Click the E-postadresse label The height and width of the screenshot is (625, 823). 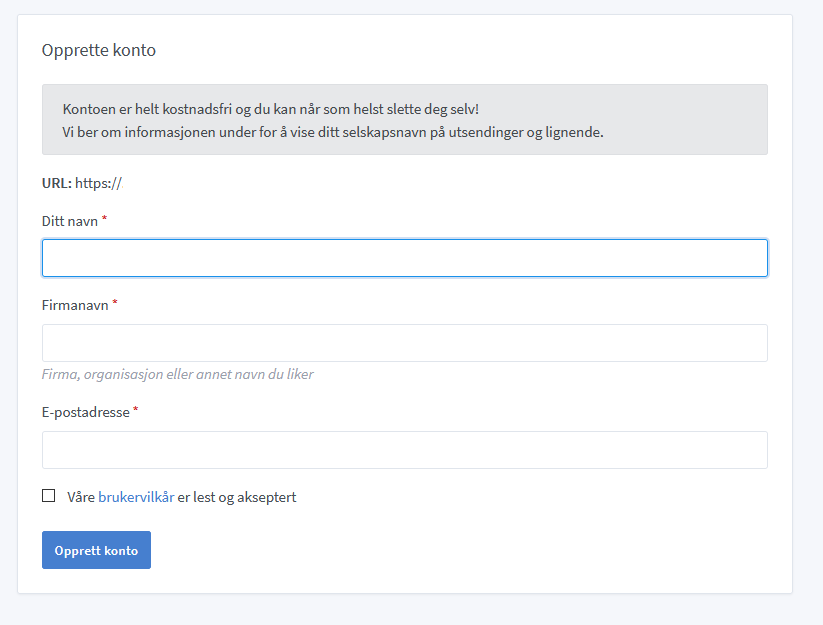coord(86,412)
